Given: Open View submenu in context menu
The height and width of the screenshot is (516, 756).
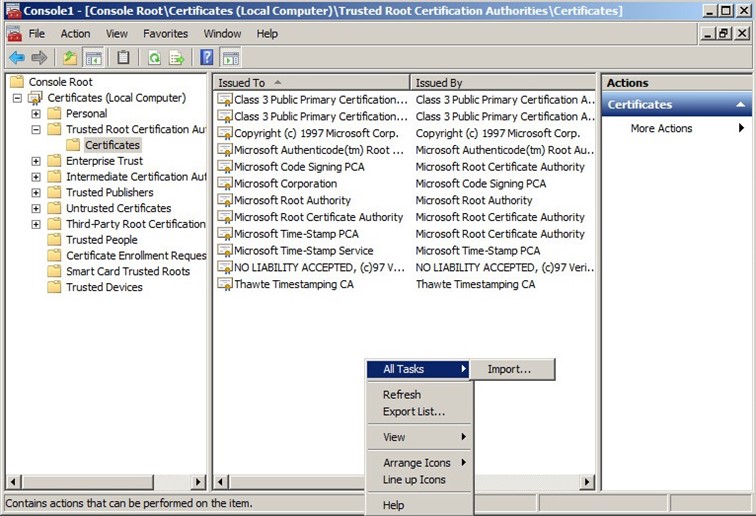Looking at the screenshot, I should 419,437.
